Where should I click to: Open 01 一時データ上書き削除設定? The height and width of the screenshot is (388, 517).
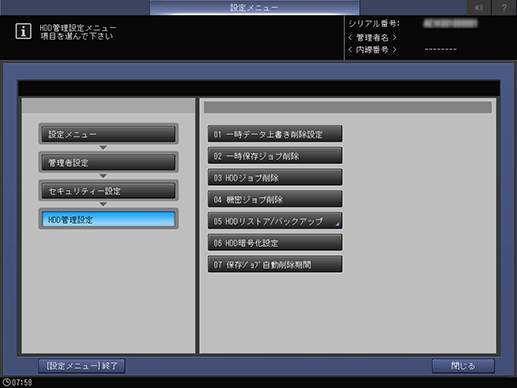click(x=275, y=134)
